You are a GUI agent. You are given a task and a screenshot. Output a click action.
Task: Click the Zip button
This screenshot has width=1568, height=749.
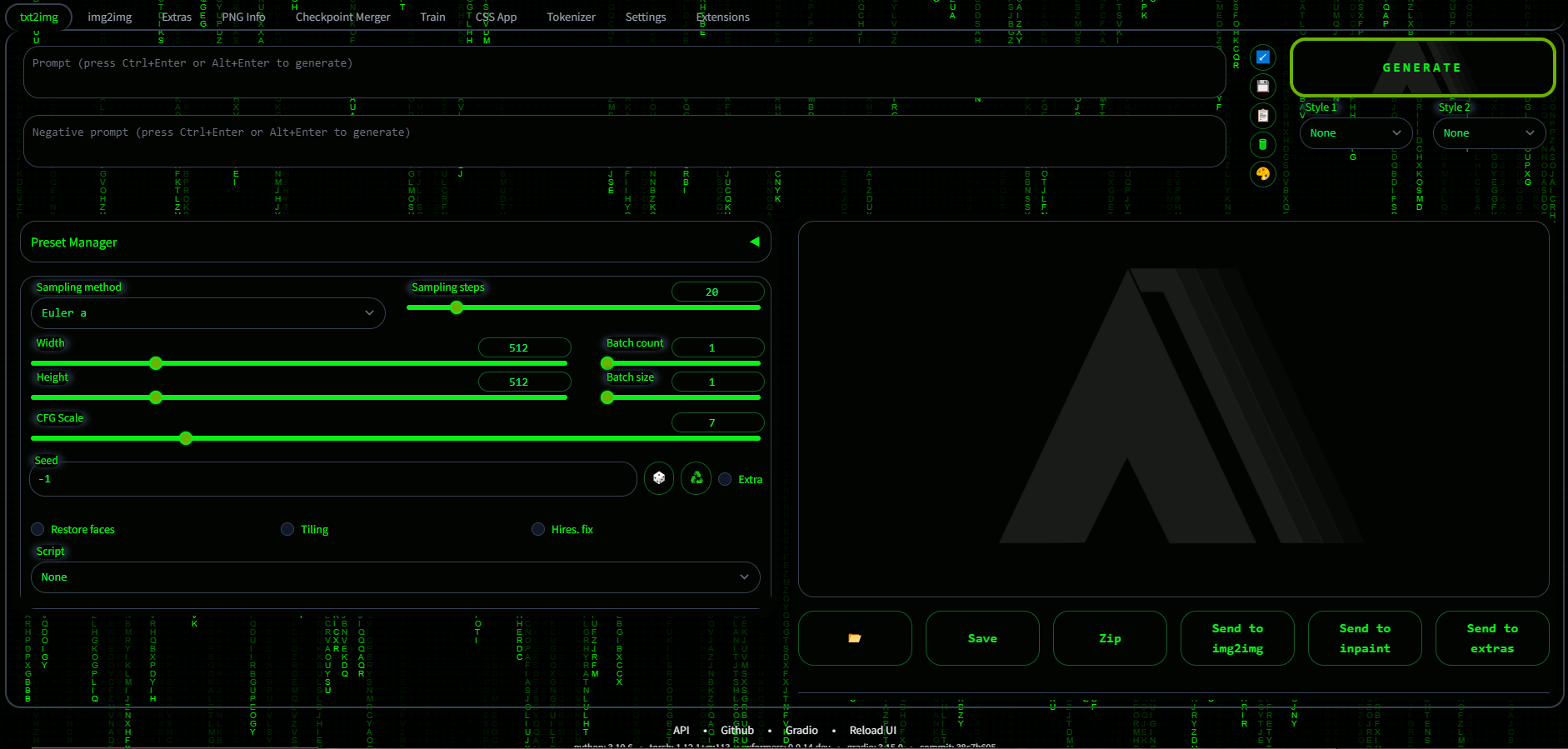[1110, 638]
